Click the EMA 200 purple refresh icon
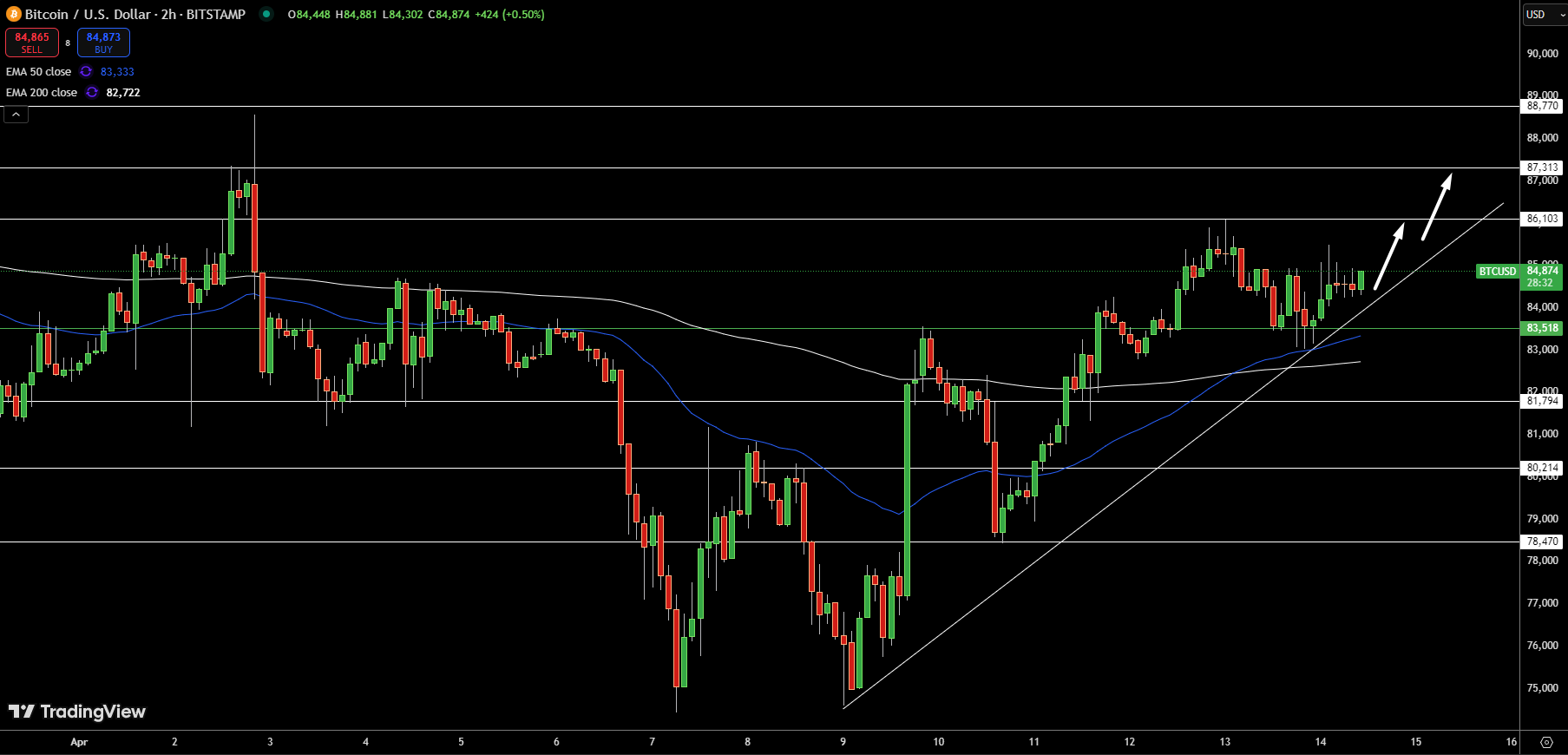Image resolution: width=1568 pixels, height=755 pixels. click(x=92, y=93)
